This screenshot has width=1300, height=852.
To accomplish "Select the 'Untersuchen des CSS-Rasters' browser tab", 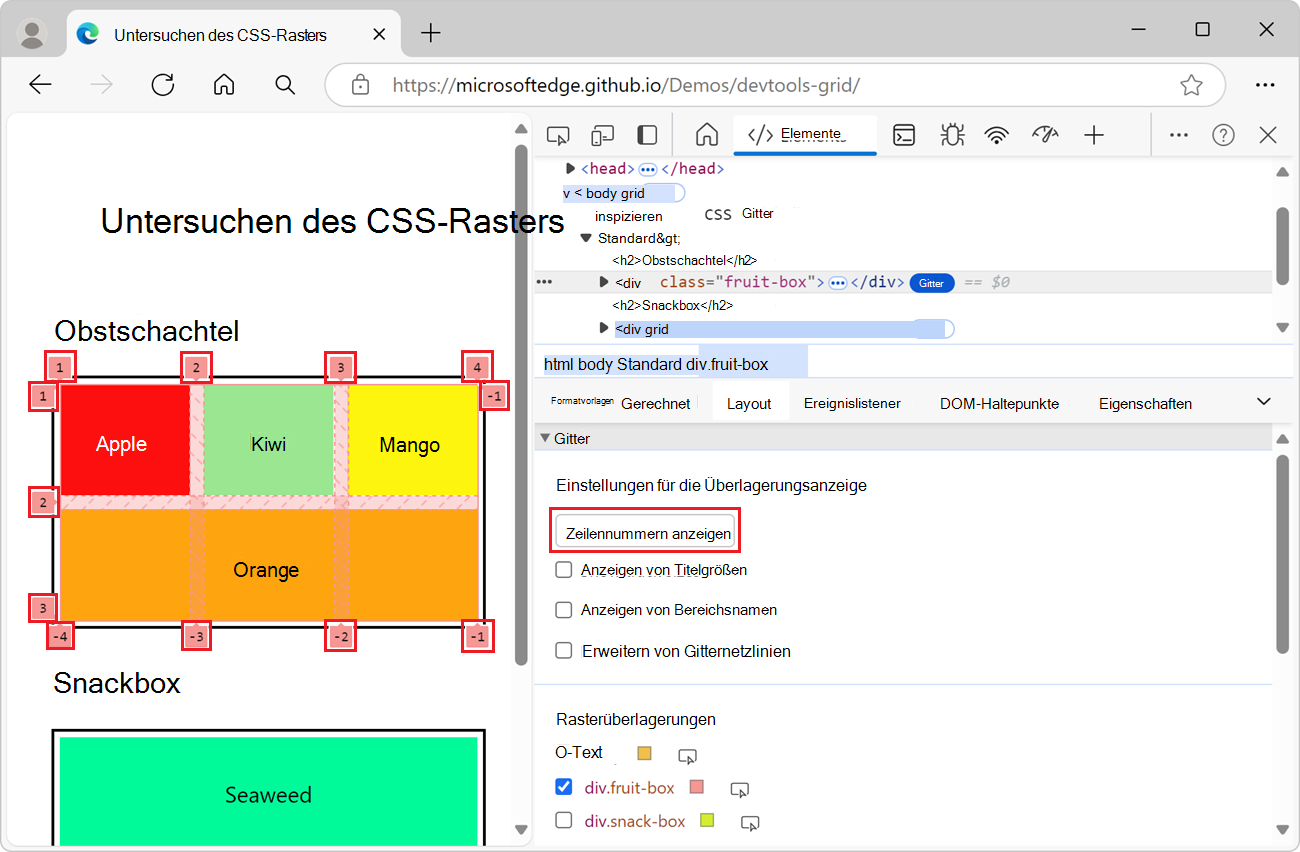I will (x=234, y=34).
